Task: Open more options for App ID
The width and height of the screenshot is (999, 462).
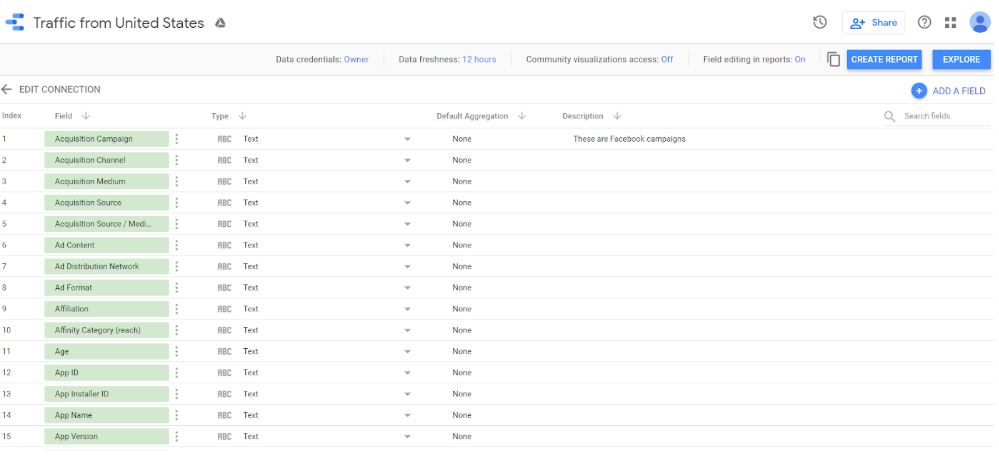Action: tap(176, 373)
